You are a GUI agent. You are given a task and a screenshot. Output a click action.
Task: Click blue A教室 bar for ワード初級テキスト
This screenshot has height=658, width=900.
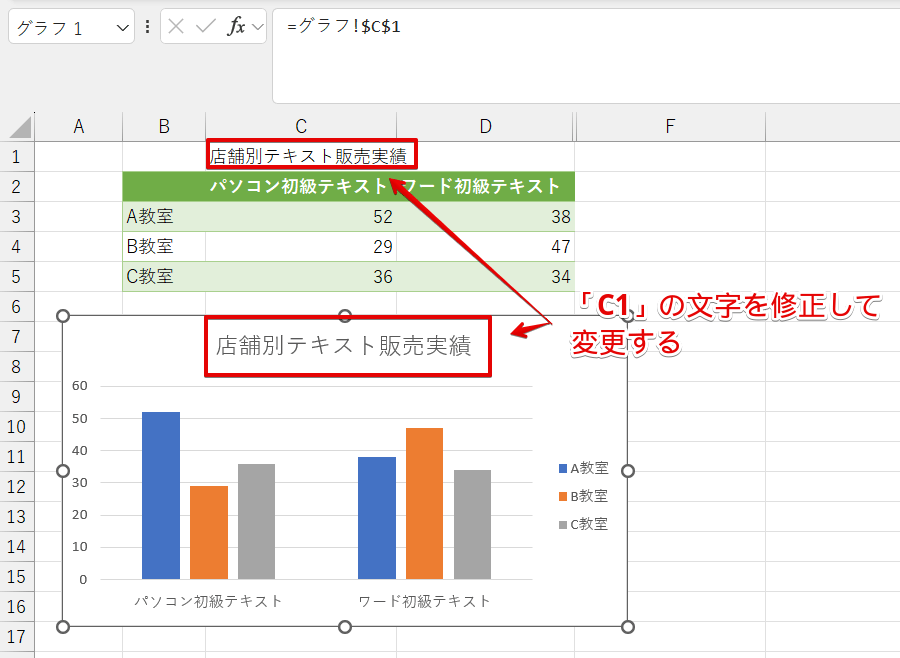[x=377, y=518]
